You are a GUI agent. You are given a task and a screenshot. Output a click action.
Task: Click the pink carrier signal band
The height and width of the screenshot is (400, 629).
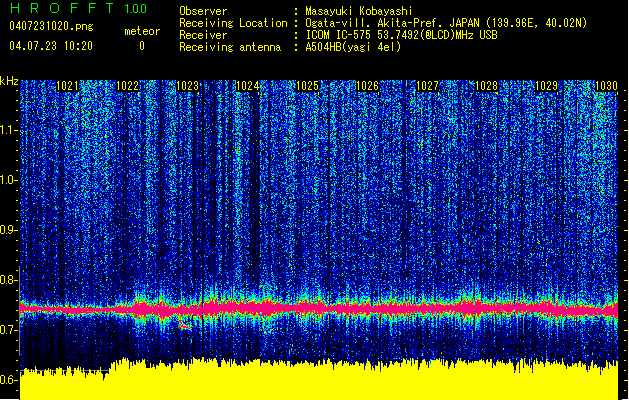coord(320,309)
